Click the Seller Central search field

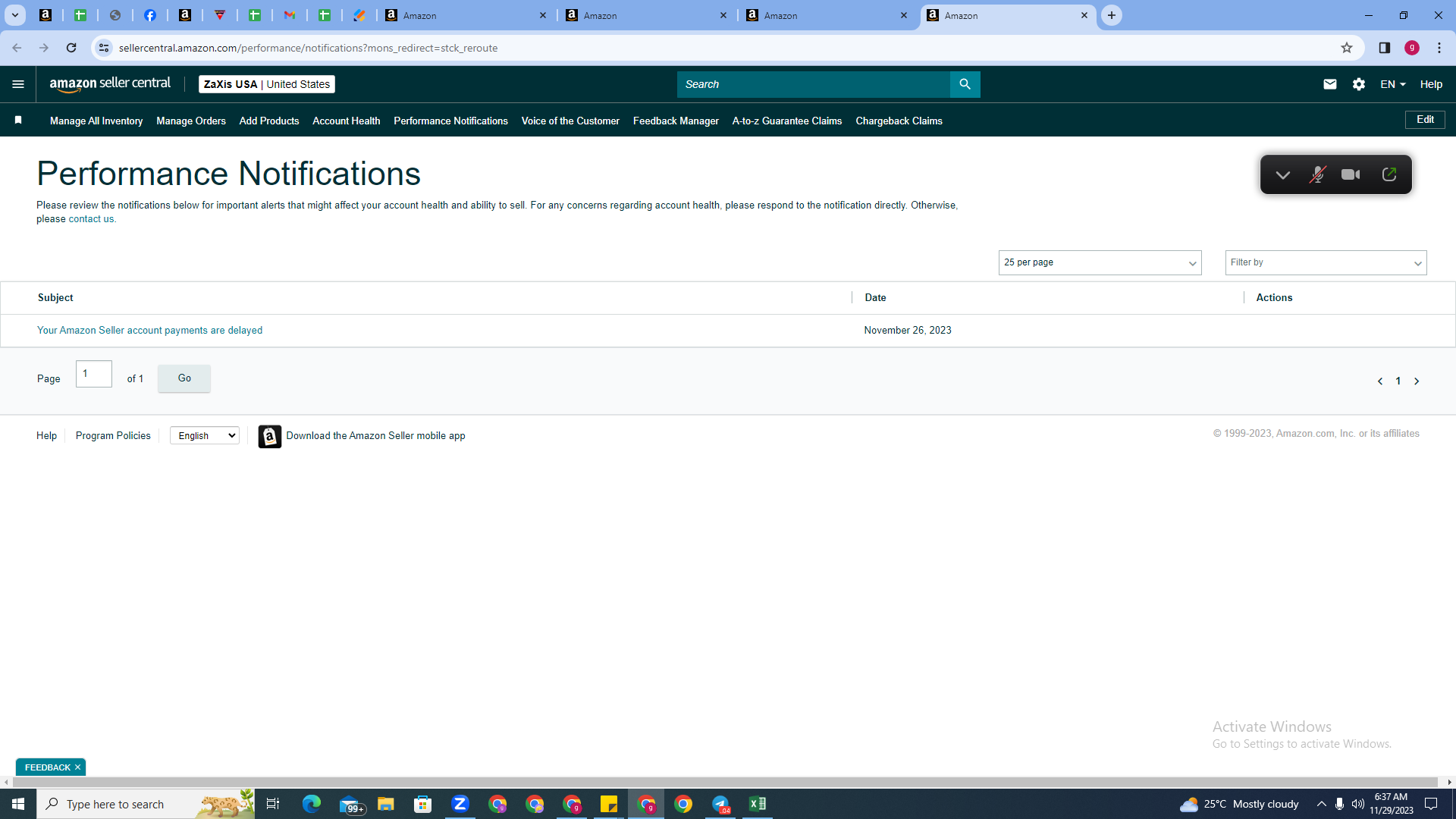(813, 84)
